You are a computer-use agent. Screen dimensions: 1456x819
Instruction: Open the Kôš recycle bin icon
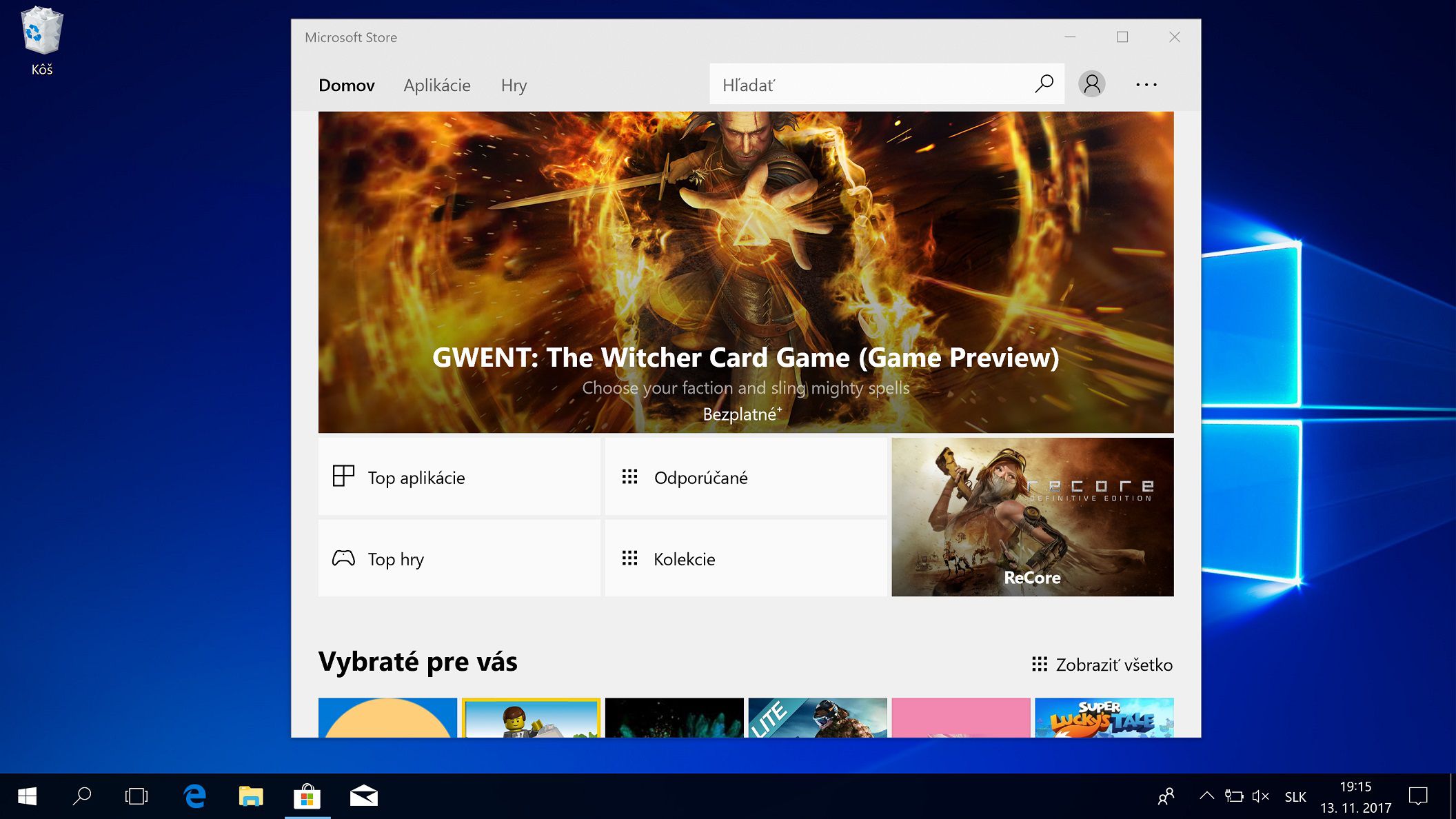pos(42,40)
